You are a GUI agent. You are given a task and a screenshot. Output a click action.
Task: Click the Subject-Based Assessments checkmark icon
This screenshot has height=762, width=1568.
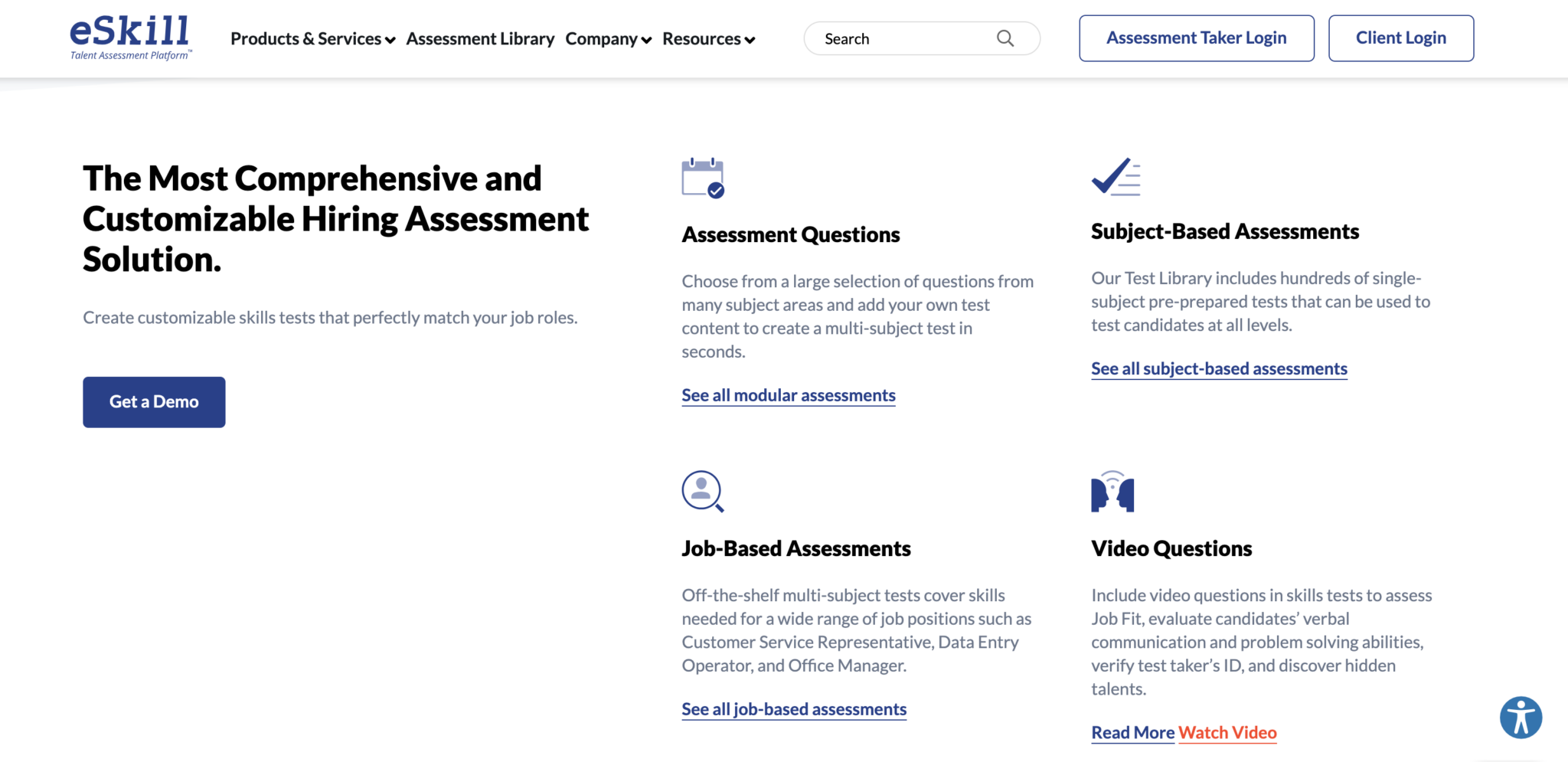1116,177
